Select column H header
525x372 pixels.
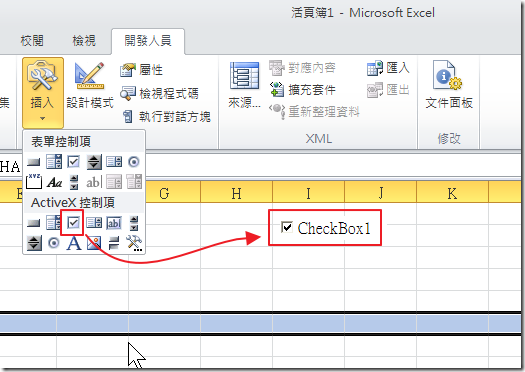coord(236,193)
